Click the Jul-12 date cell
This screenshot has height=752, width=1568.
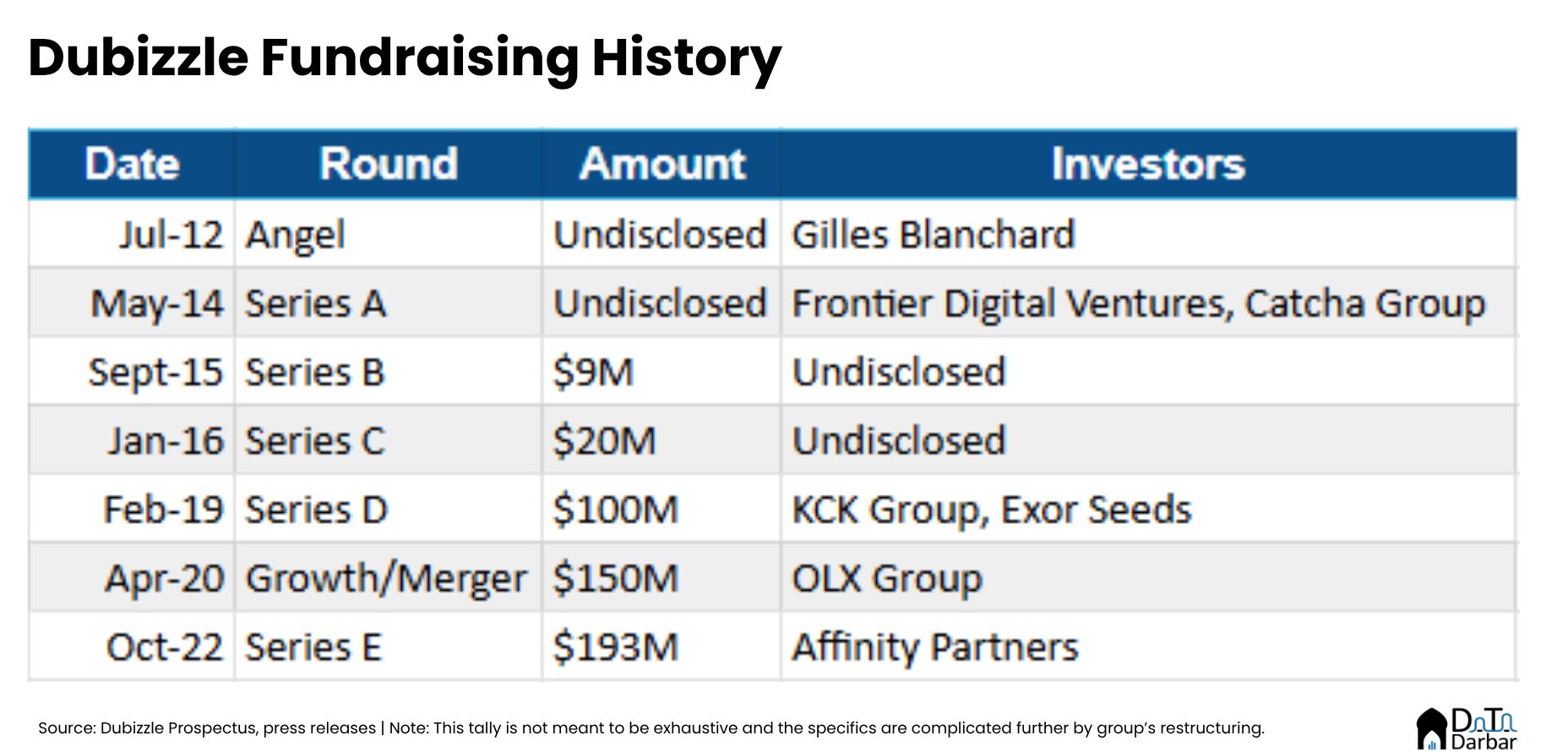pos(132,234)
